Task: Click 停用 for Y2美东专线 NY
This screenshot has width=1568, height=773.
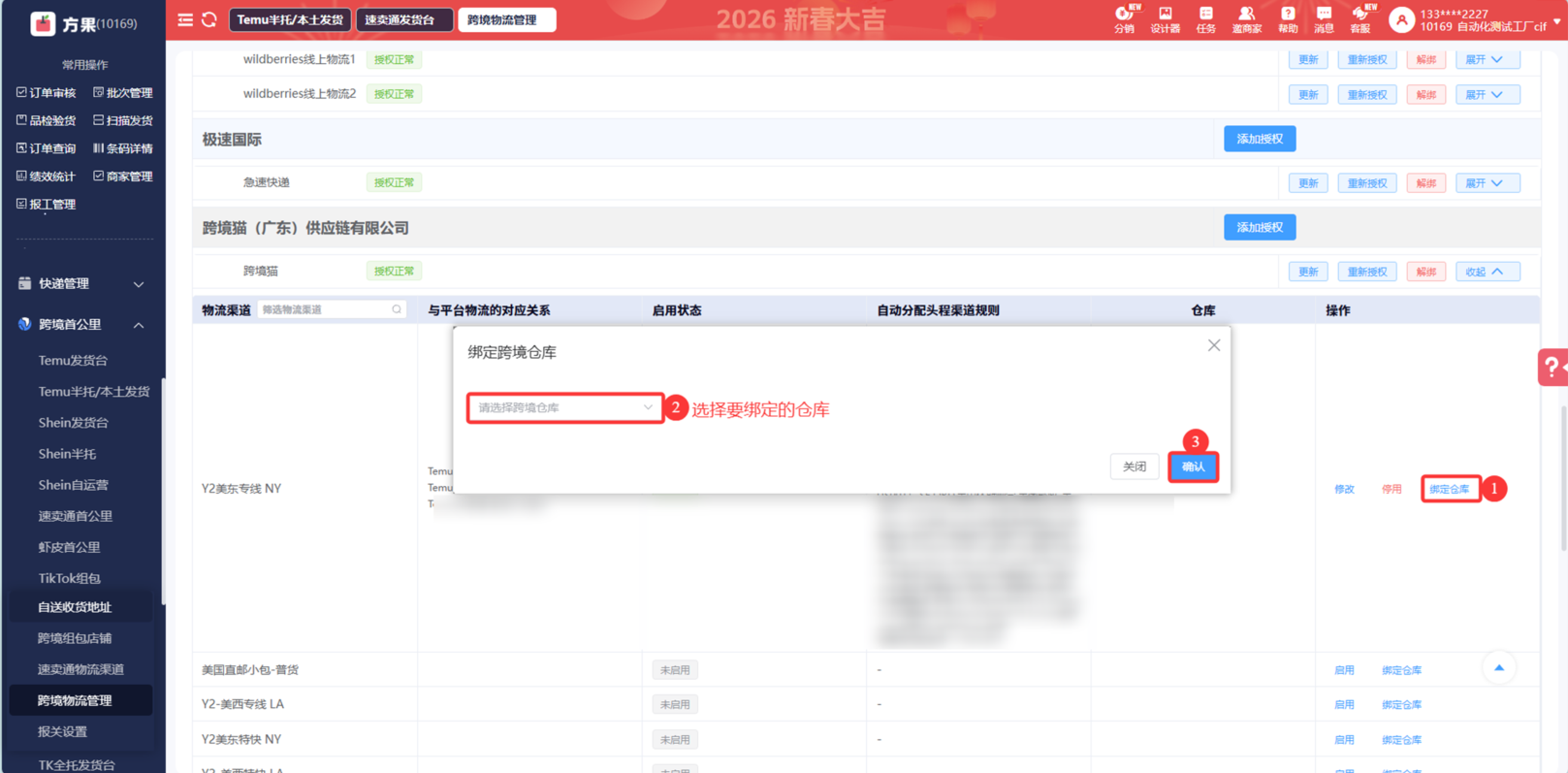Action: (x=1392, y=489)
